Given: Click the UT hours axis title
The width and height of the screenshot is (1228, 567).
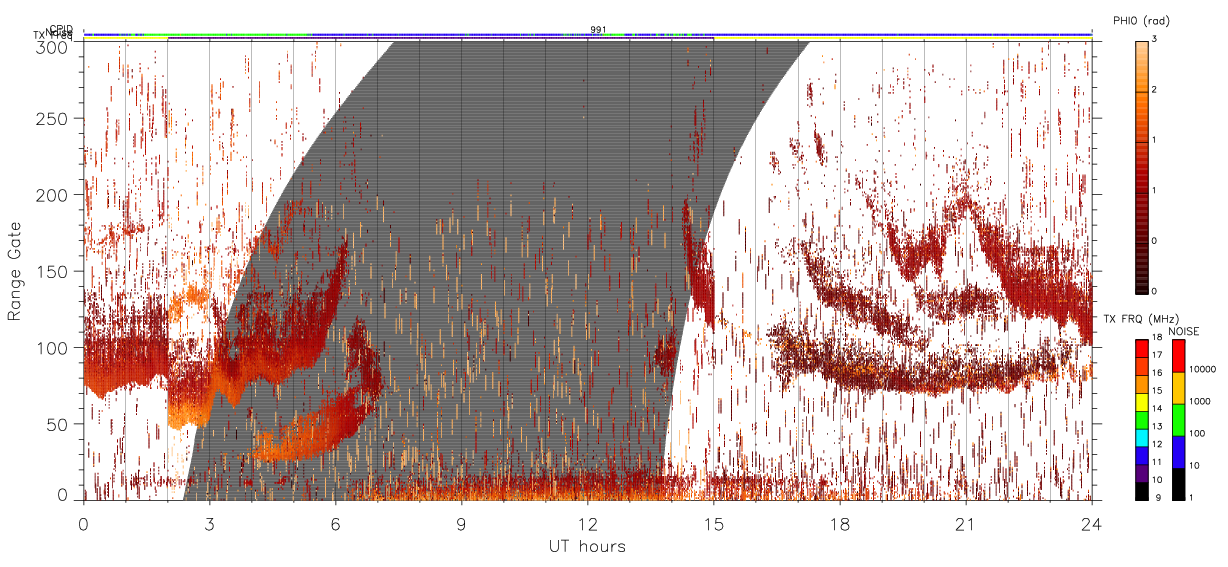Looking at the screenshot, I should pyautogui.click(x=587, y=546).
